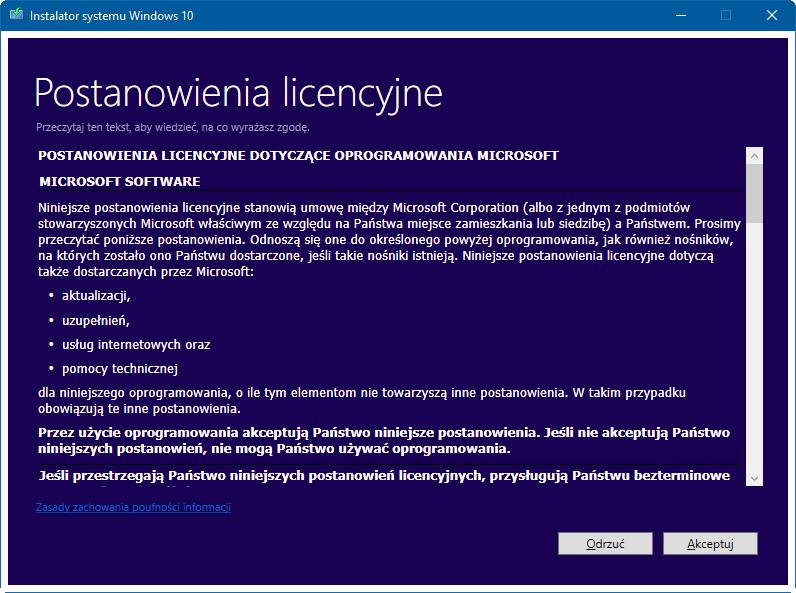Viewport: 796px width, 593px height.
Task: Minimize the Instalator systemu Windows 10 window
Action: [681, 15]
